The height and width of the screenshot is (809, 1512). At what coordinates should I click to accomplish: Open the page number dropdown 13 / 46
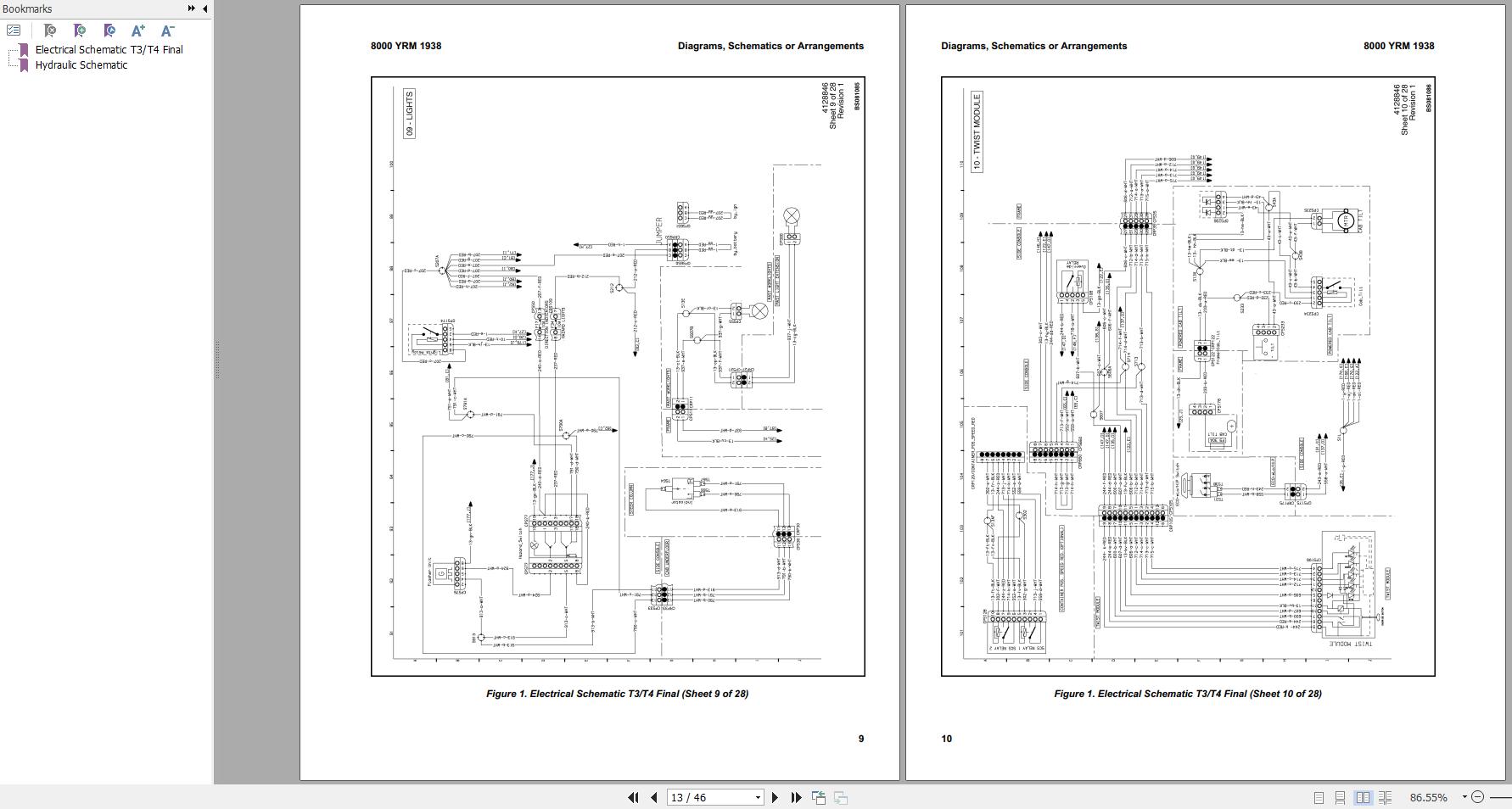[715, 797]
